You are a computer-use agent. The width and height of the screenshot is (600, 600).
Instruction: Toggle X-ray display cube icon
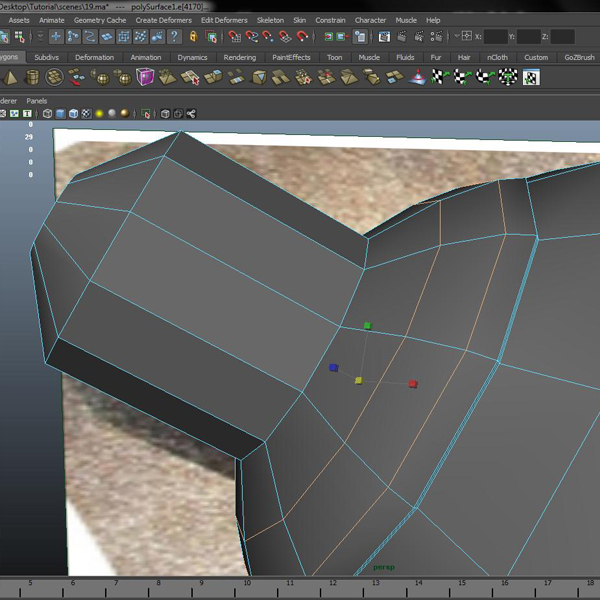coord(165,114)
